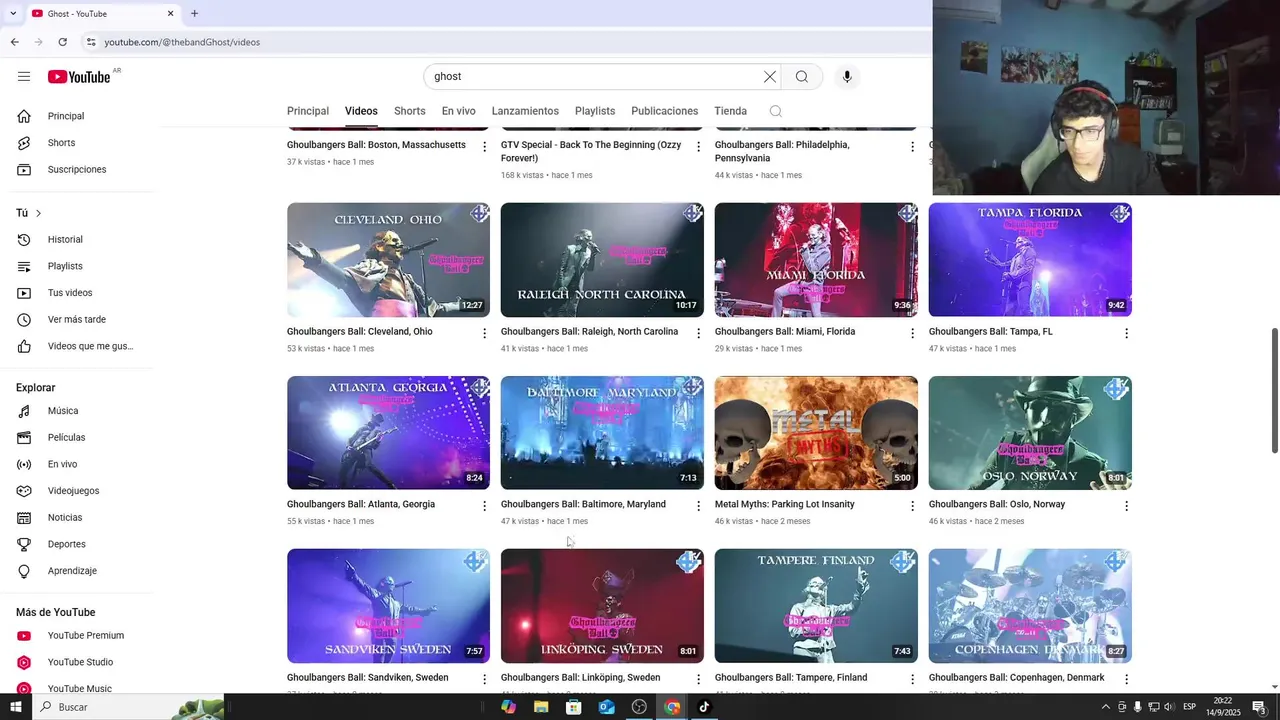Screen dimensions: 1280x720
Task: Switch to the Principal channel tab
Action: pyautogui.click(x=308, y=111)
